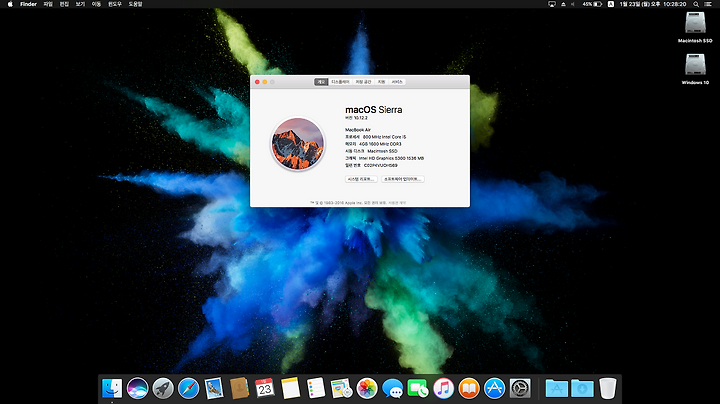720x404 pixels.
Task: Click the date and time in menu bar
Action: pos(653,4)
